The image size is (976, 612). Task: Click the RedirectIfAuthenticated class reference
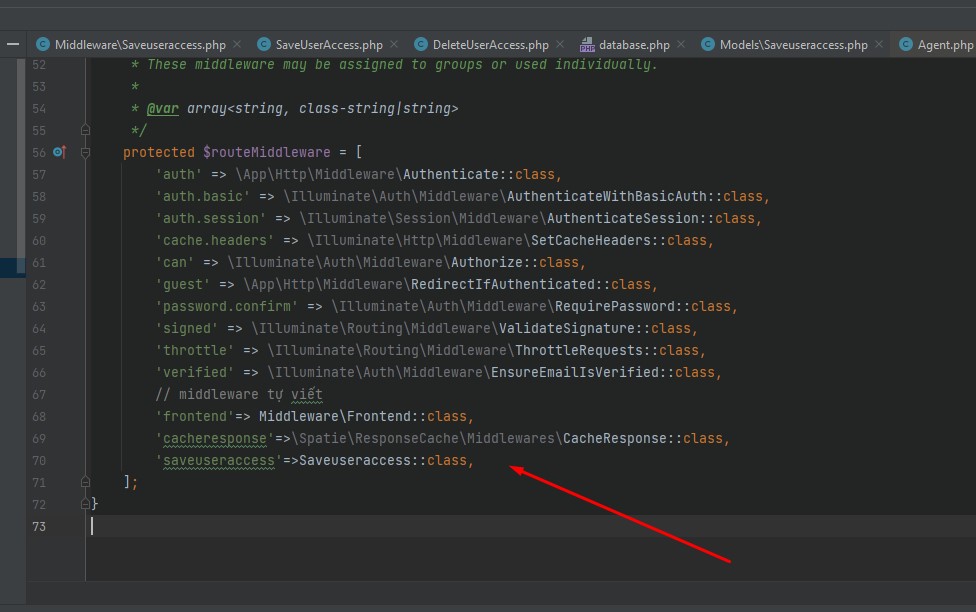click(502, 285)
